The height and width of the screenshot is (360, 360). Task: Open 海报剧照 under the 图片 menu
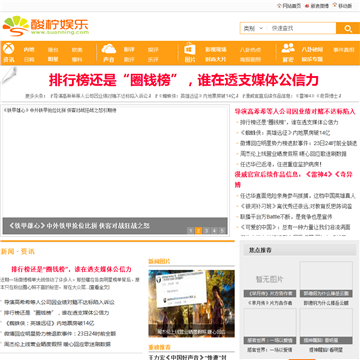click(250, 60)
